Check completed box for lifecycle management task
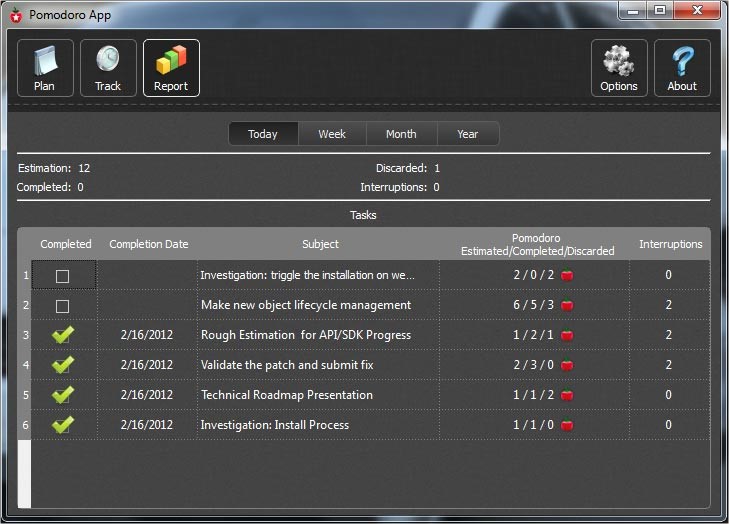Image resolution: width=729 pixels, height=524 pixels. pyautogui.click(x=62, y=306)
